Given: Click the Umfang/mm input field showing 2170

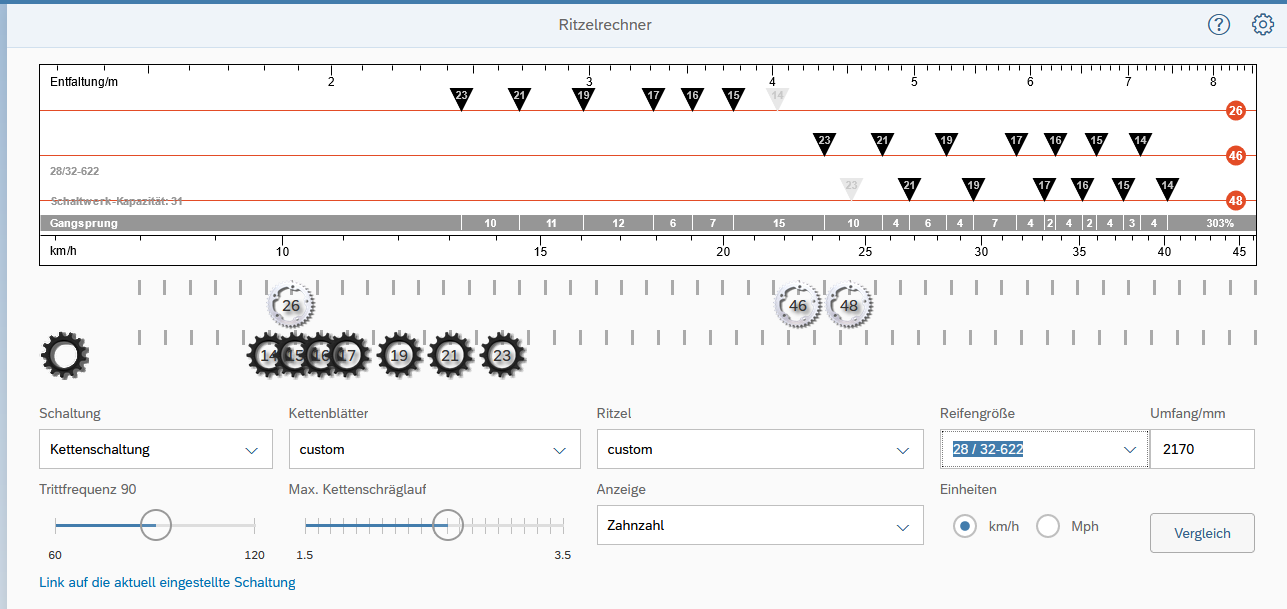Looking at the screenshot, I should pyautogui.click(x=1201, y=449).
